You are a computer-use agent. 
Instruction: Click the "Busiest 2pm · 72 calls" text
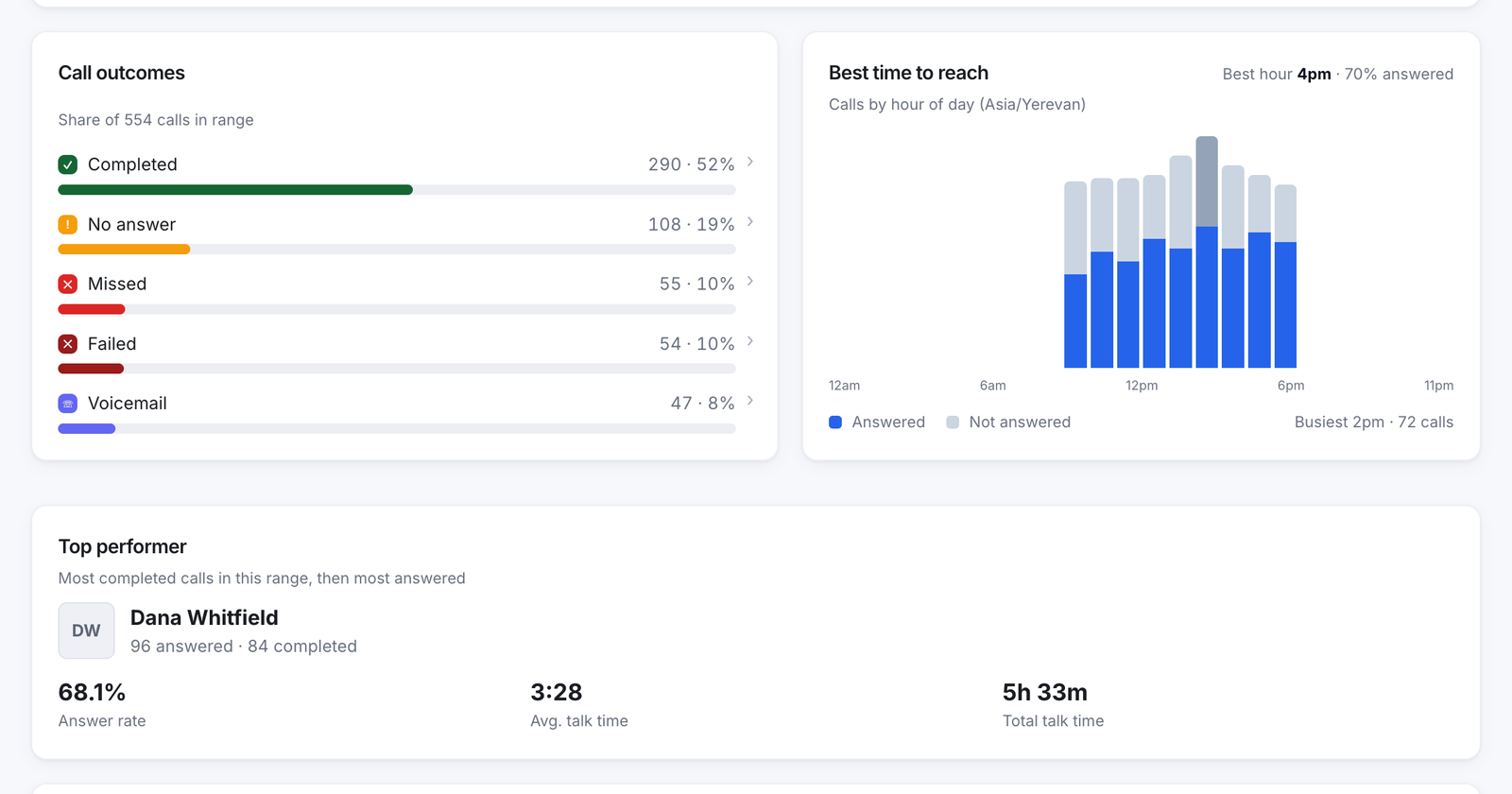click(x=1374, y=423)
